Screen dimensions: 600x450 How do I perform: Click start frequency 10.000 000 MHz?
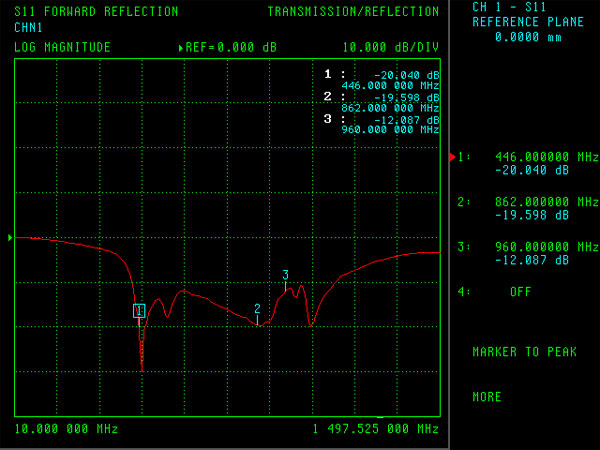pos(66,429)
